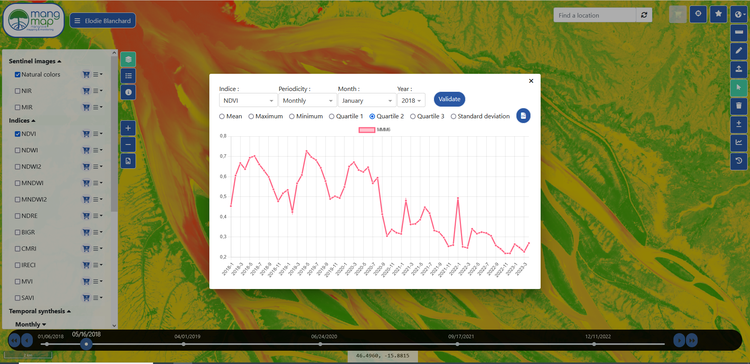
Task: Select the pointer selection tool
Action: [739, 87]
